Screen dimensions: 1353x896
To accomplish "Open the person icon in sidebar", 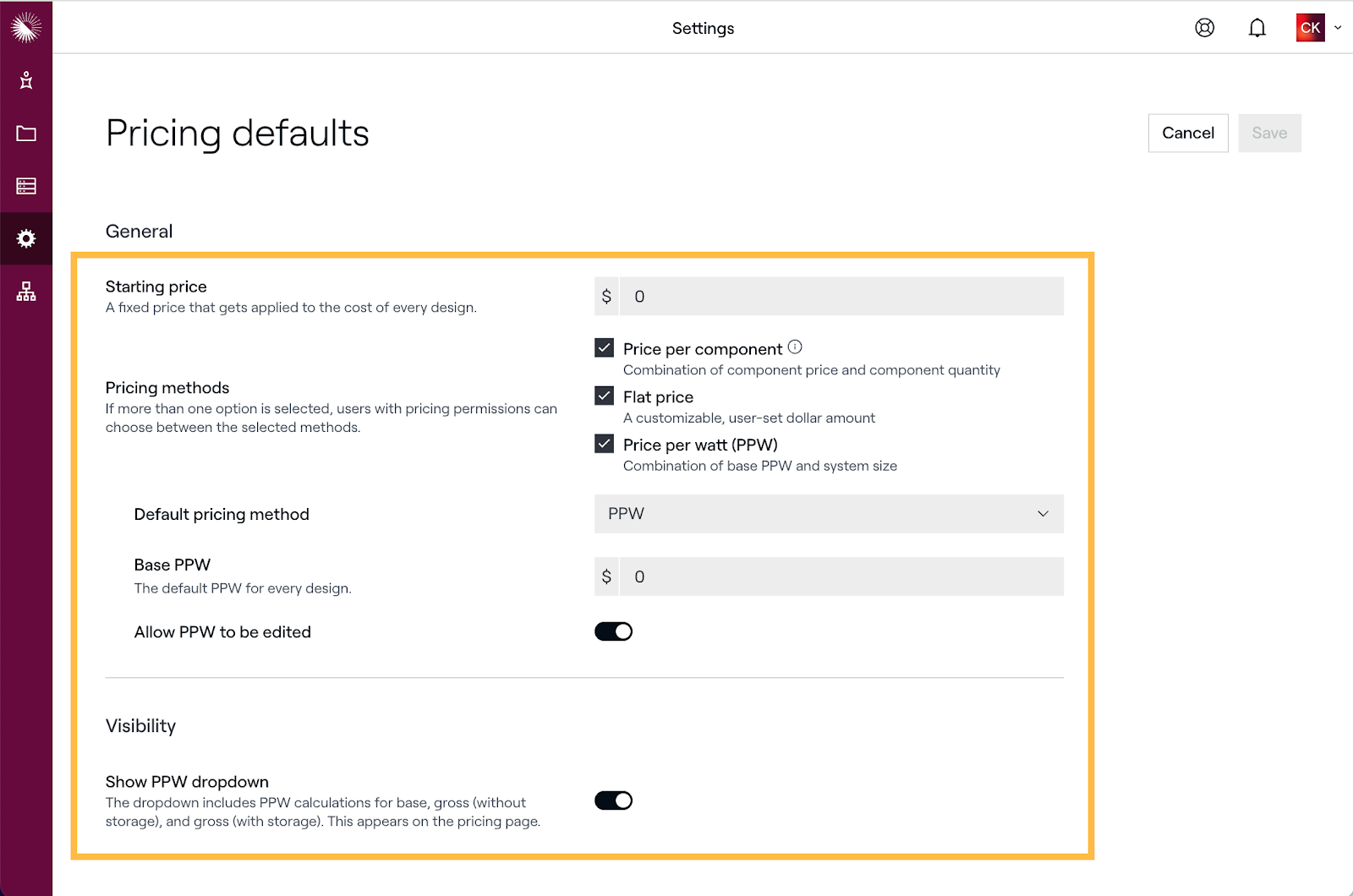I will [26, 80].
